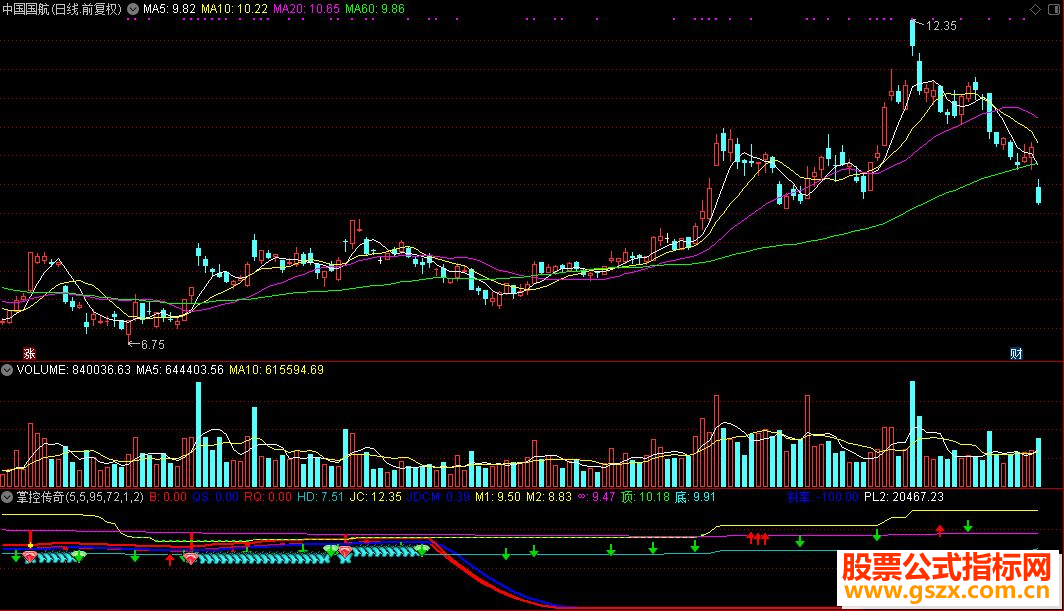The height and width of the screenshot is (611, 1064).
Task: Click the JC: 12.35 value
Action: click(375, 497)
